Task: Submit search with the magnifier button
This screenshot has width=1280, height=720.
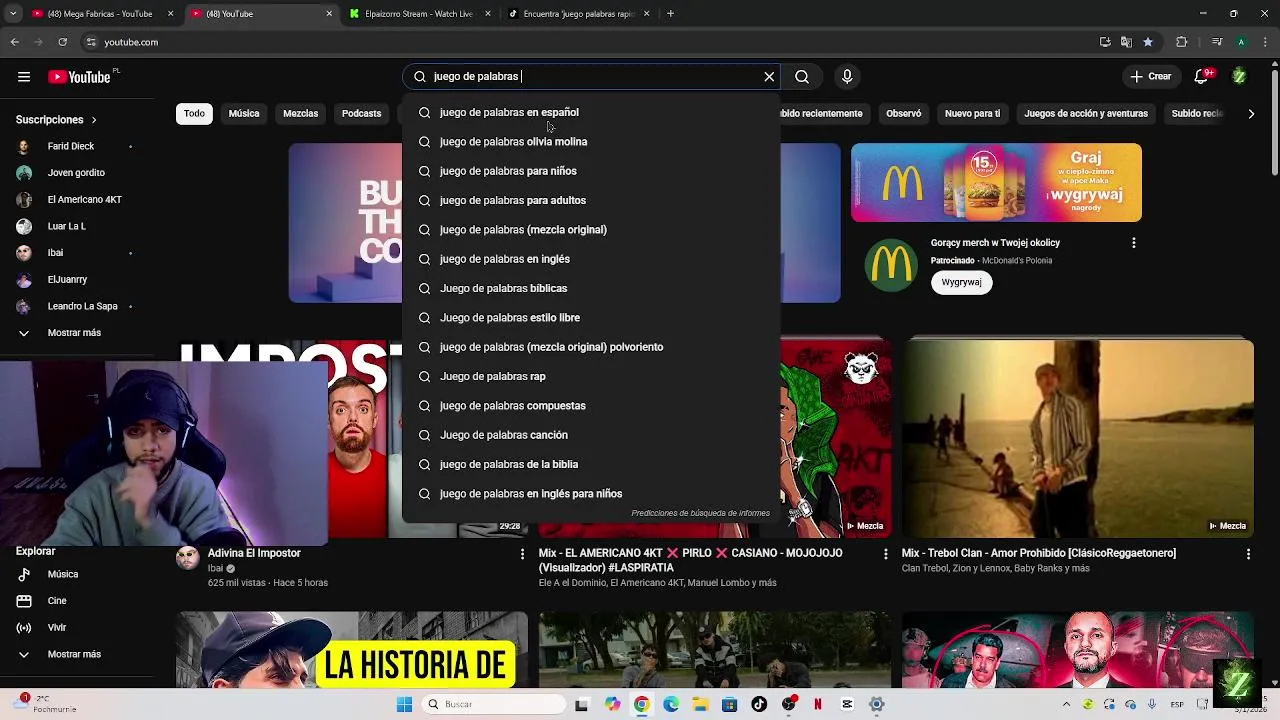Action: click(x=802, y=77)
